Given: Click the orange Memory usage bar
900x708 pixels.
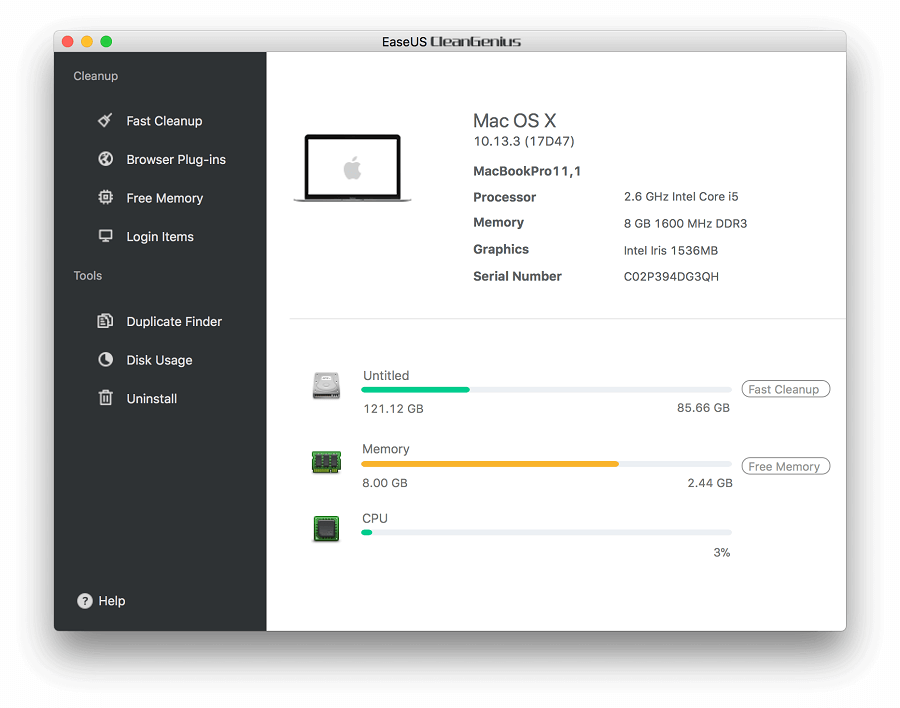Looking at the screenshot, I should pyautogui.click(x=546, y=464).
